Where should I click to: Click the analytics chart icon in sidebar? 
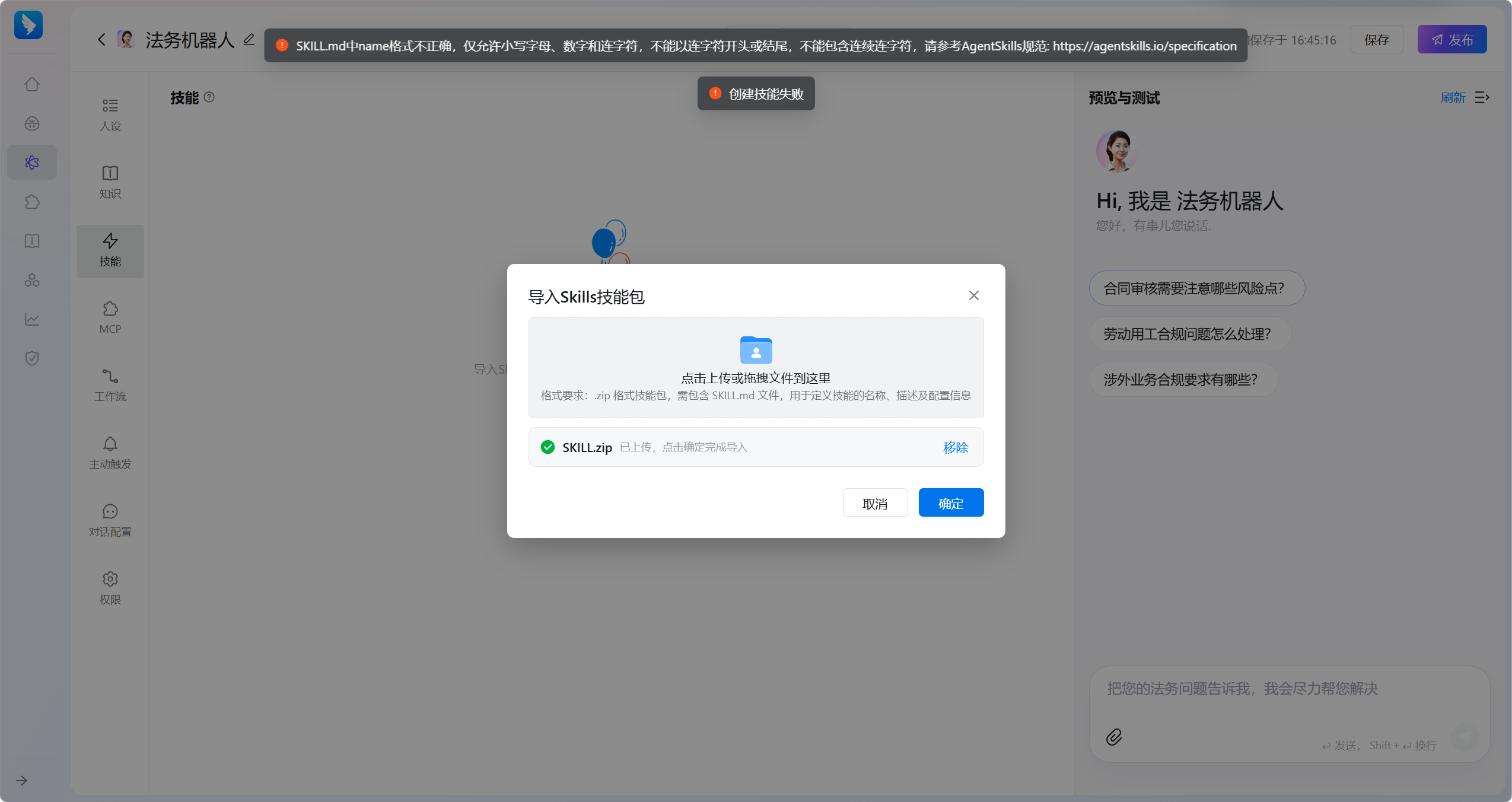pos(32,319)
